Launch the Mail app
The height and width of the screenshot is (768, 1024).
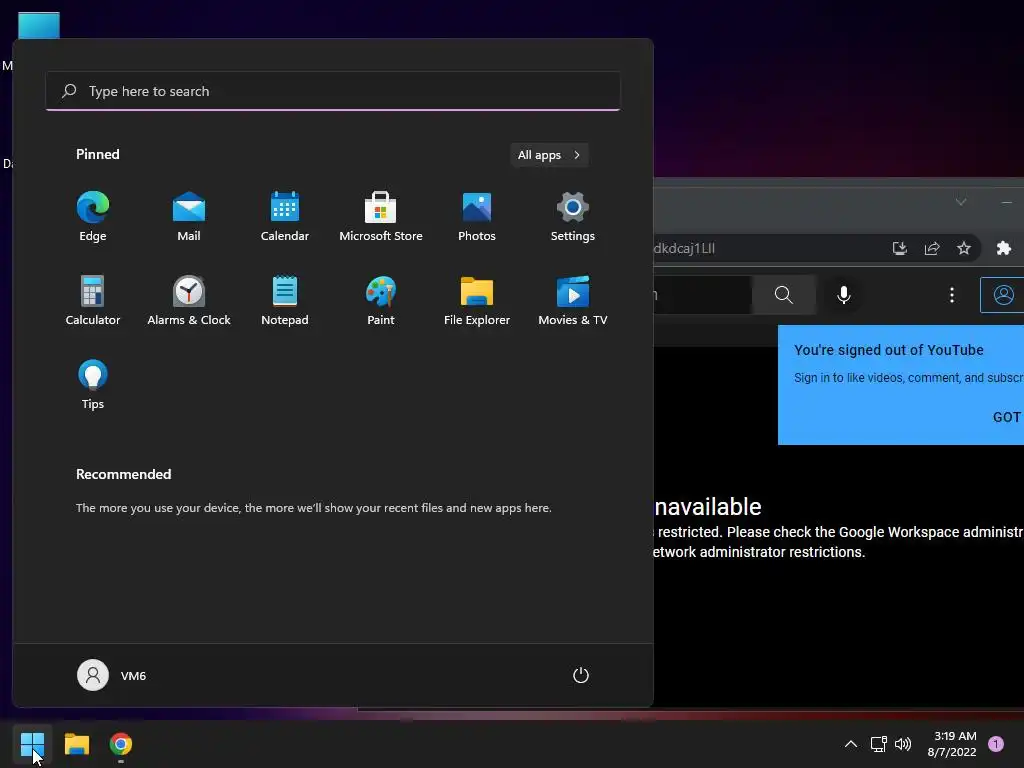pyautogui.click(x=189, y=217)
